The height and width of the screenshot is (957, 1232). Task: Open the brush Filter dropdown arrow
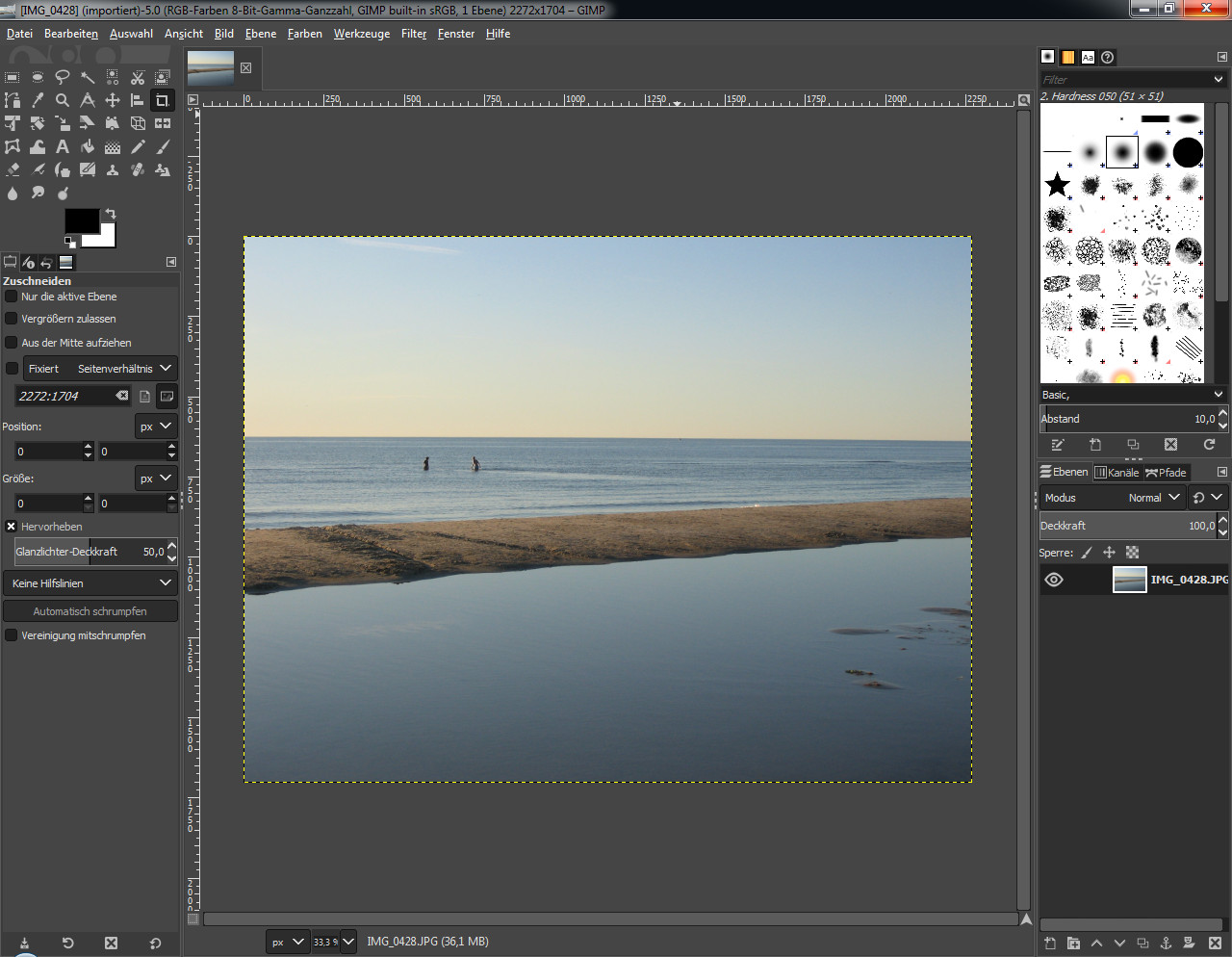click(1219, 80)
